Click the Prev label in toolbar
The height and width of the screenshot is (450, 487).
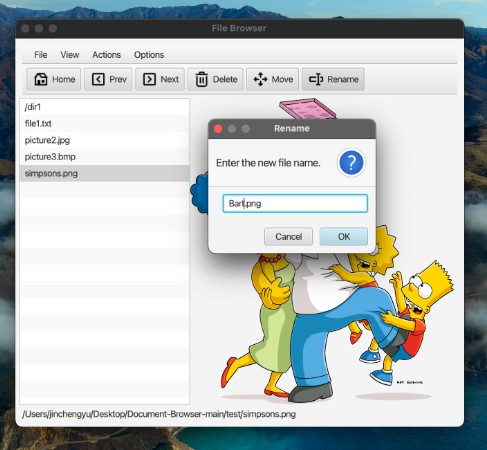pyautogui.click(x=118, y=79)
